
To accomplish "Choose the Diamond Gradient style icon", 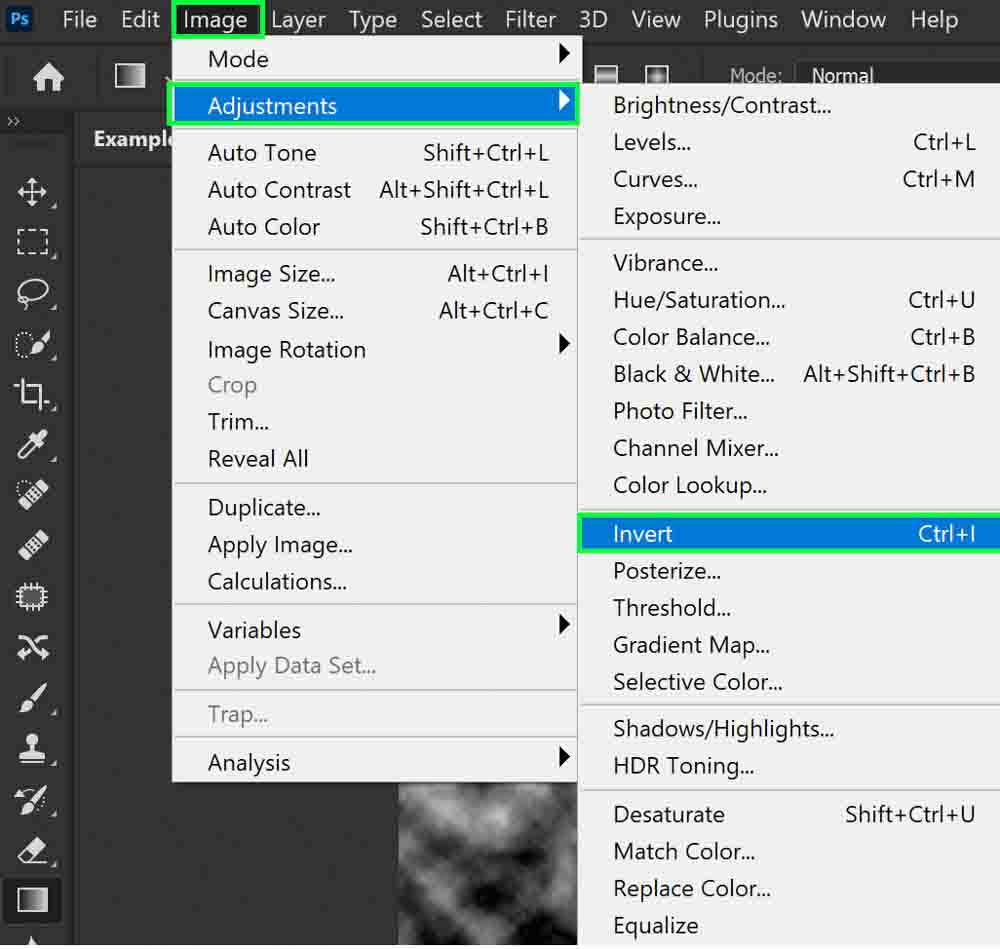I will pyautogui.click(x=657, y=75).
